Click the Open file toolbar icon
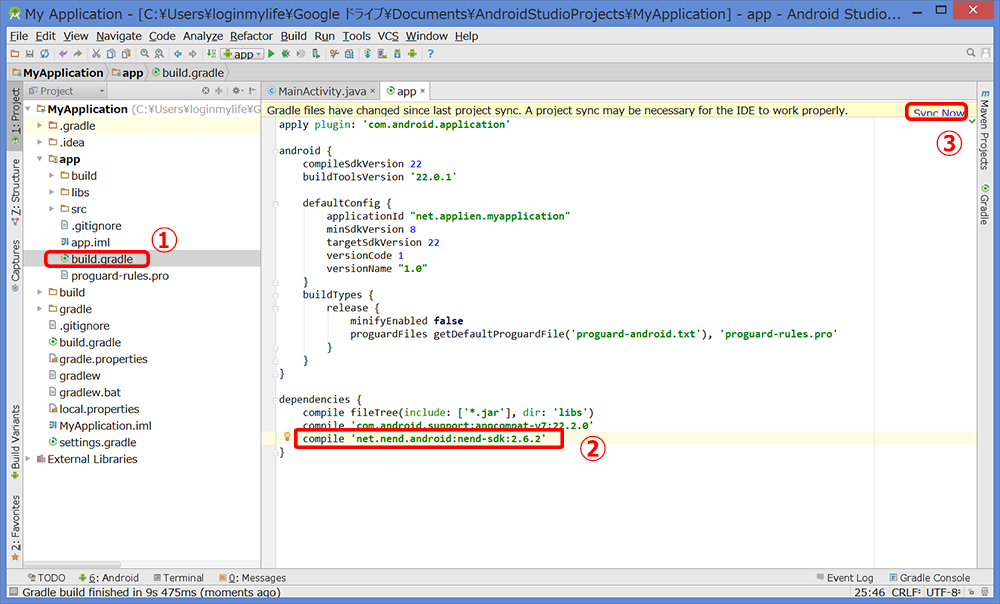Screen dimensions: 1000x604 point(15,54)
